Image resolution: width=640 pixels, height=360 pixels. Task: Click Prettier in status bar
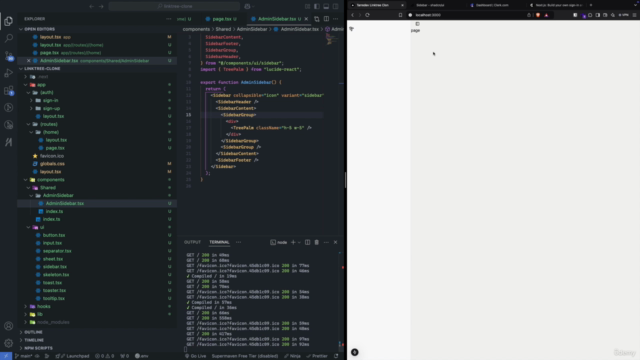tap(317, 356)
